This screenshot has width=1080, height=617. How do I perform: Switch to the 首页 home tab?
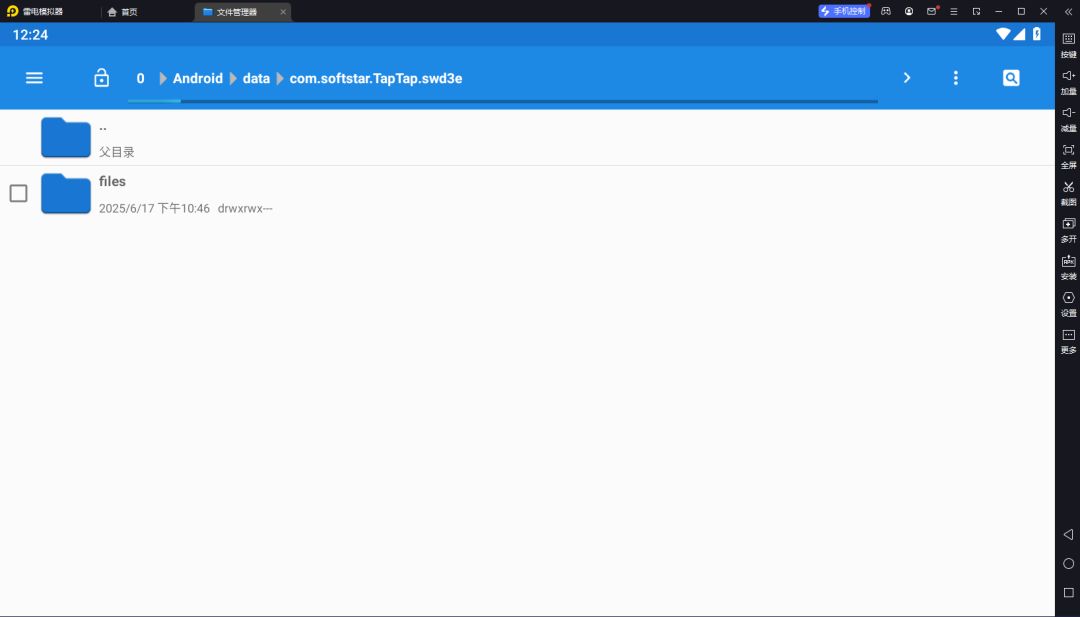pos(123,12)
